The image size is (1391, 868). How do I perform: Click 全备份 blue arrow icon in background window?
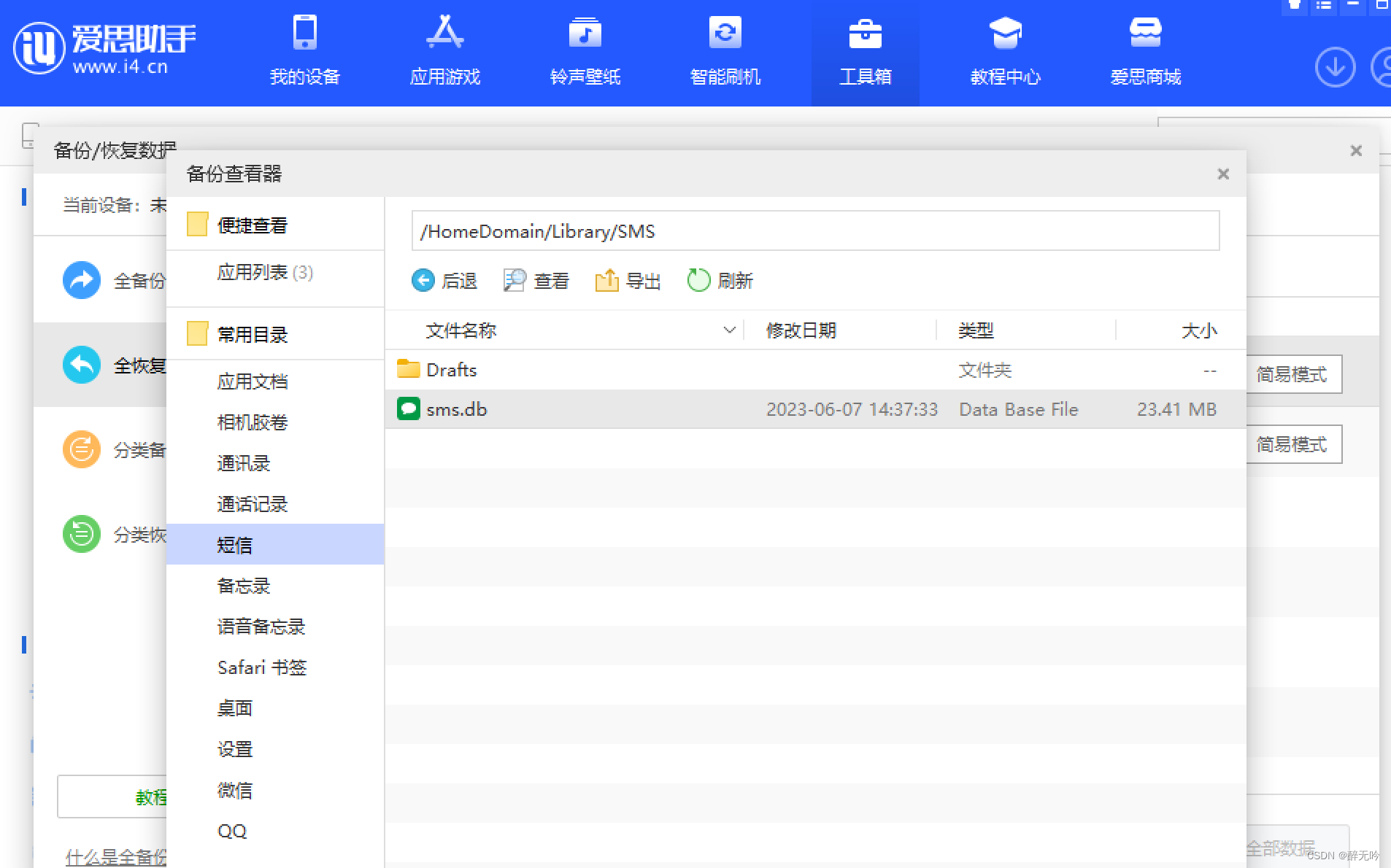[81, 280]
